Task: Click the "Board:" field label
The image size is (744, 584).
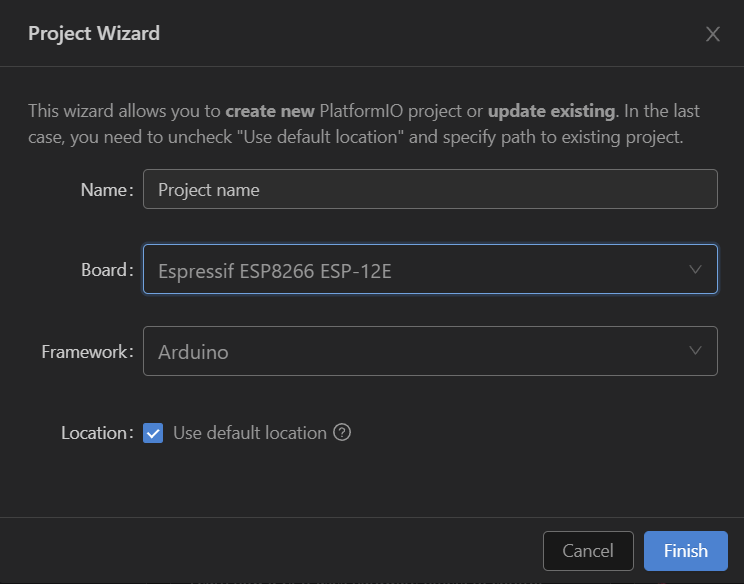Action: tap(106, 269)
